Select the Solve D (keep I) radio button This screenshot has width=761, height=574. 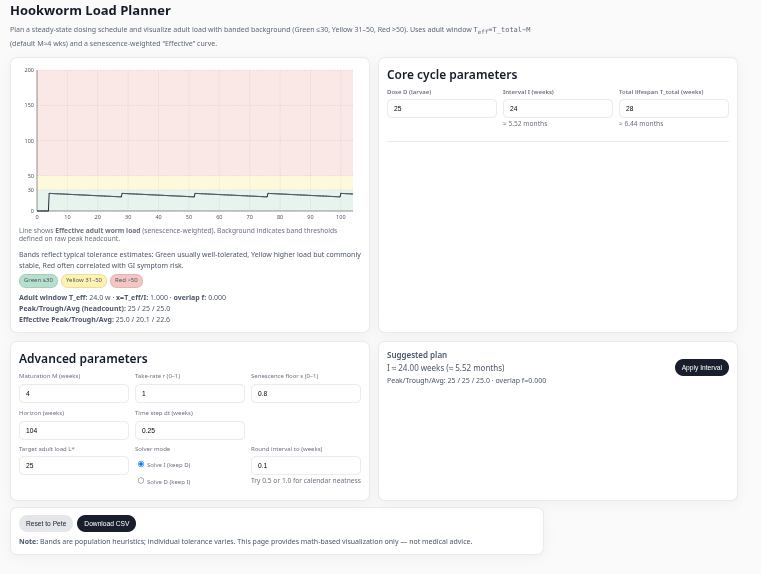click(x=141, y=481)
